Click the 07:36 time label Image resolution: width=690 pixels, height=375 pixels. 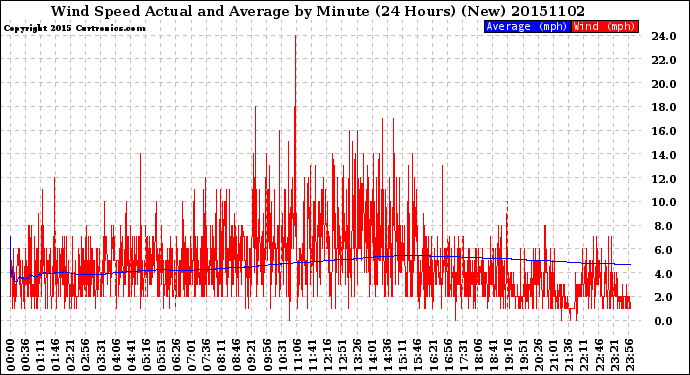tap(206, 355)
